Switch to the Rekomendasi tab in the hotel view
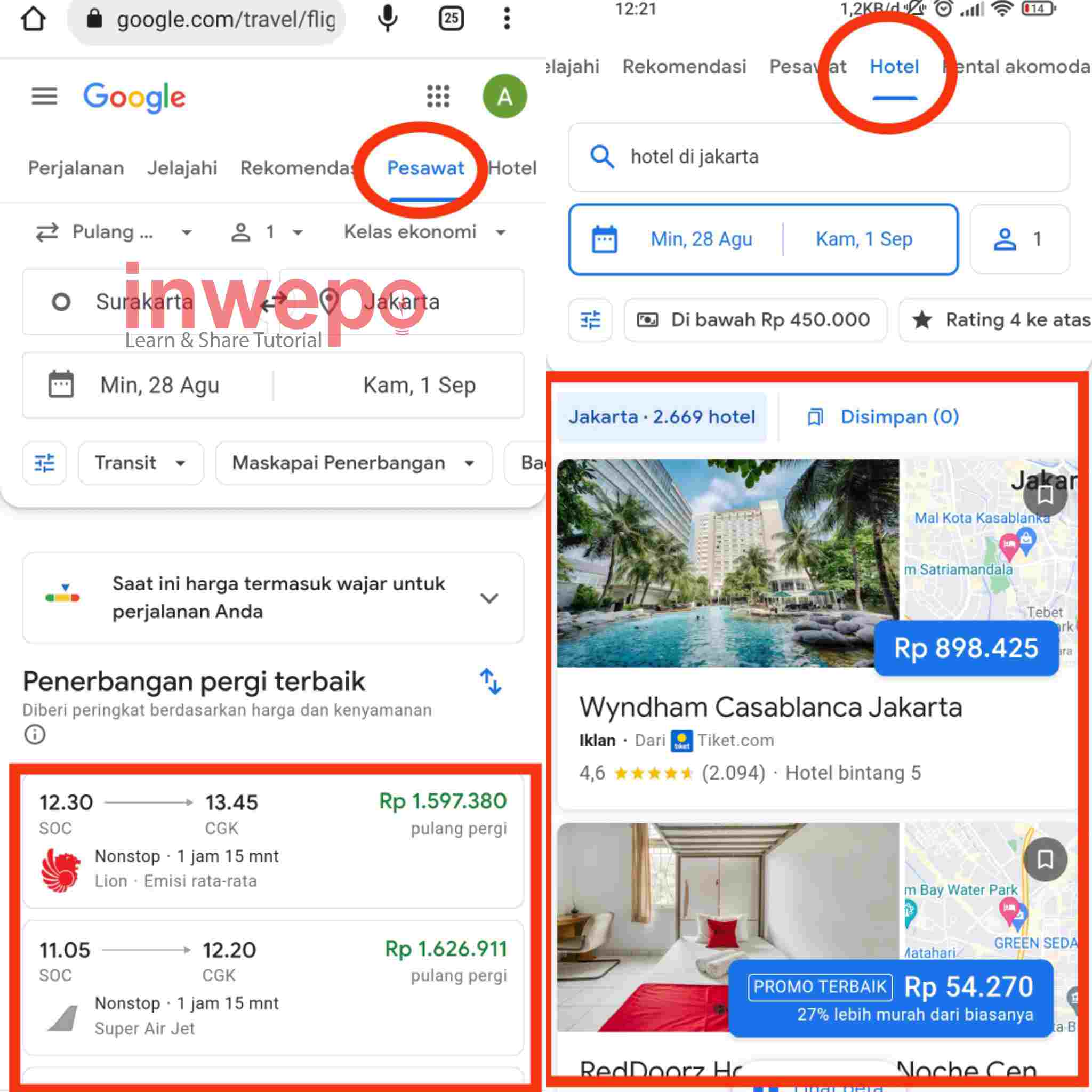The height and width of the screenshot is (1092, 1092). [x=684, y=67]
